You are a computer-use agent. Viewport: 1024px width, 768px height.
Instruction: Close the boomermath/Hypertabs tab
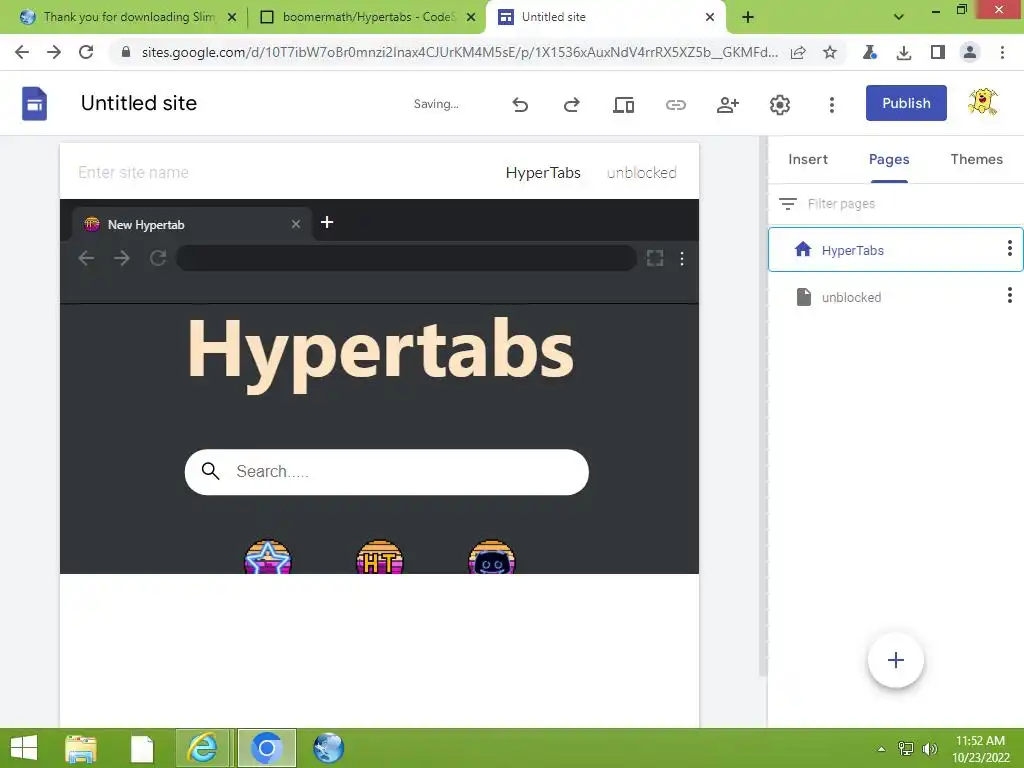[471, 17]
